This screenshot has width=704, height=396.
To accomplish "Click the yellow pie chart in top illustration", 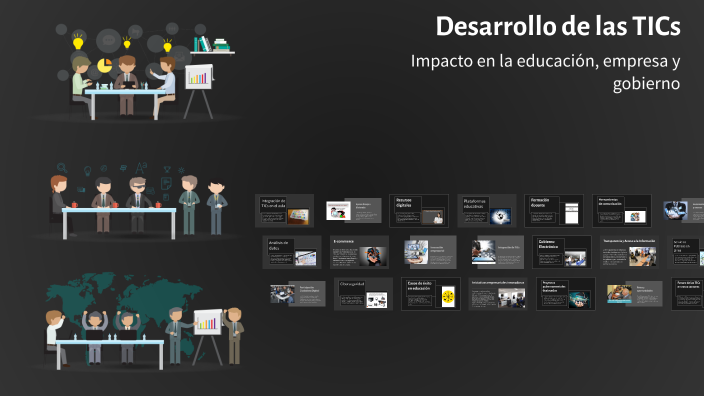I will coord(105,66).
